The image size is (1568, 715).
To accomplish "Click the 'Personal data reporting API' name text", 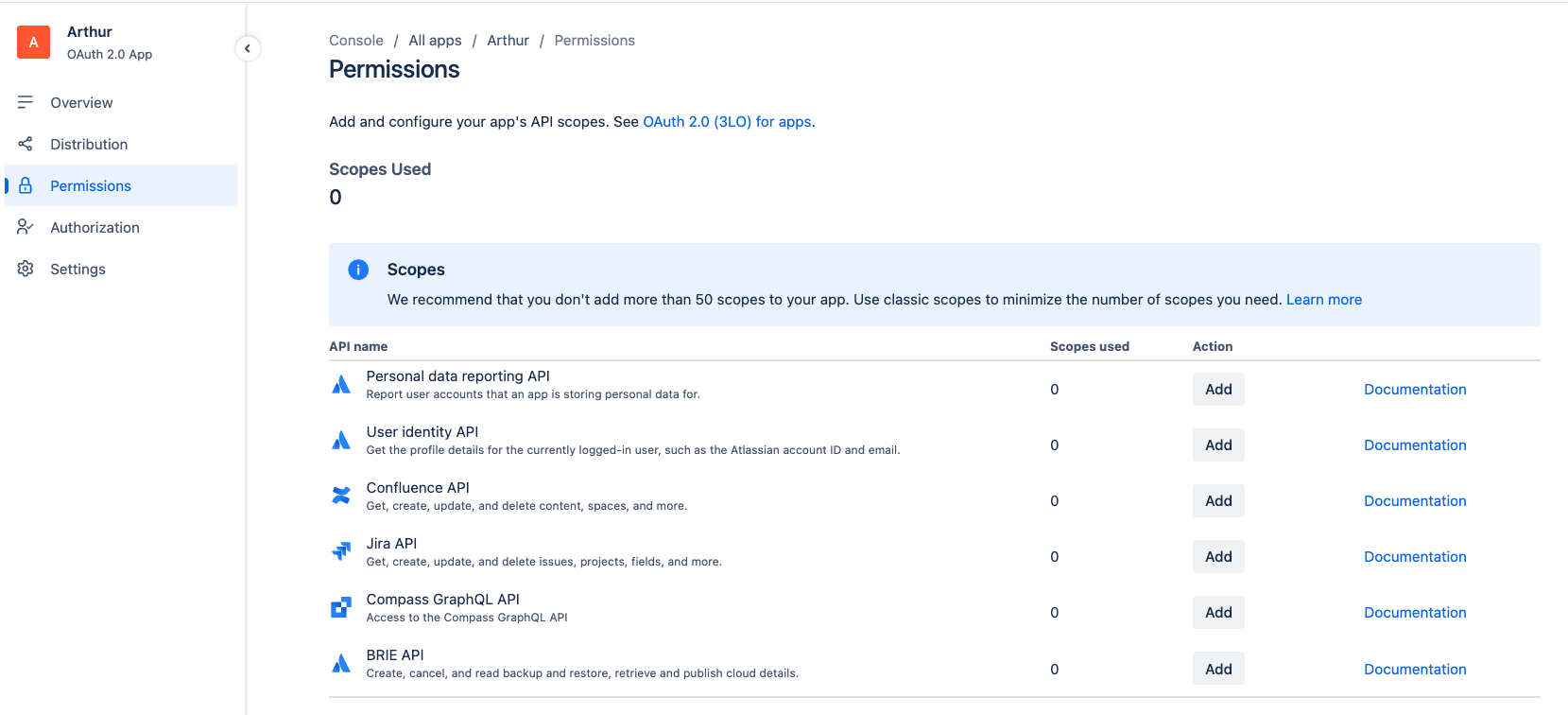I will [457, 376].
